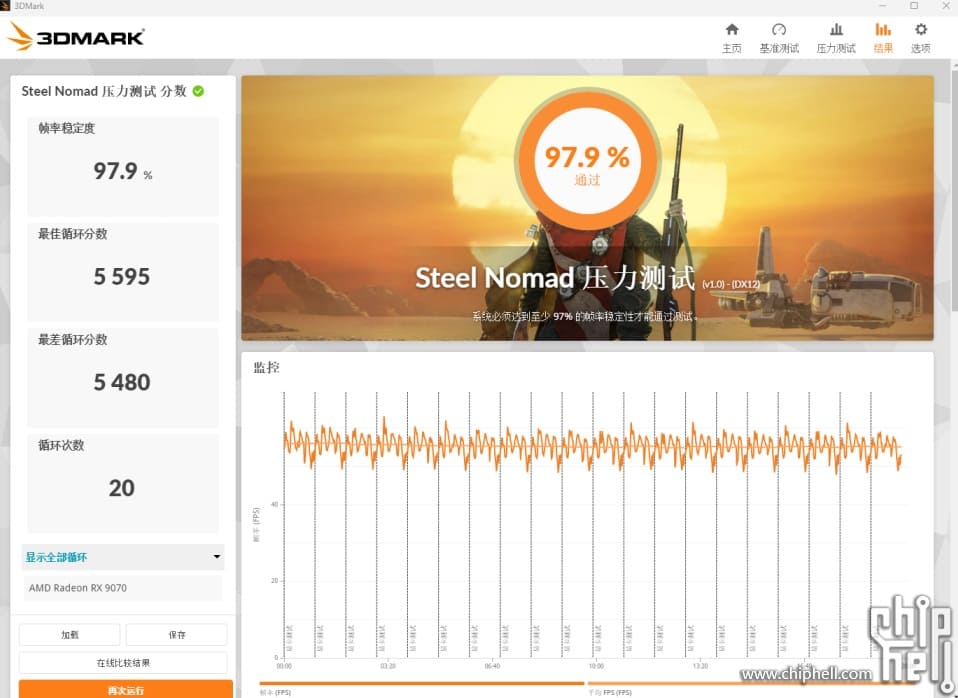Click the 通过 status in the circle
Image resolution: width=958 pixels, height=698 pixels.
(587, 180)
